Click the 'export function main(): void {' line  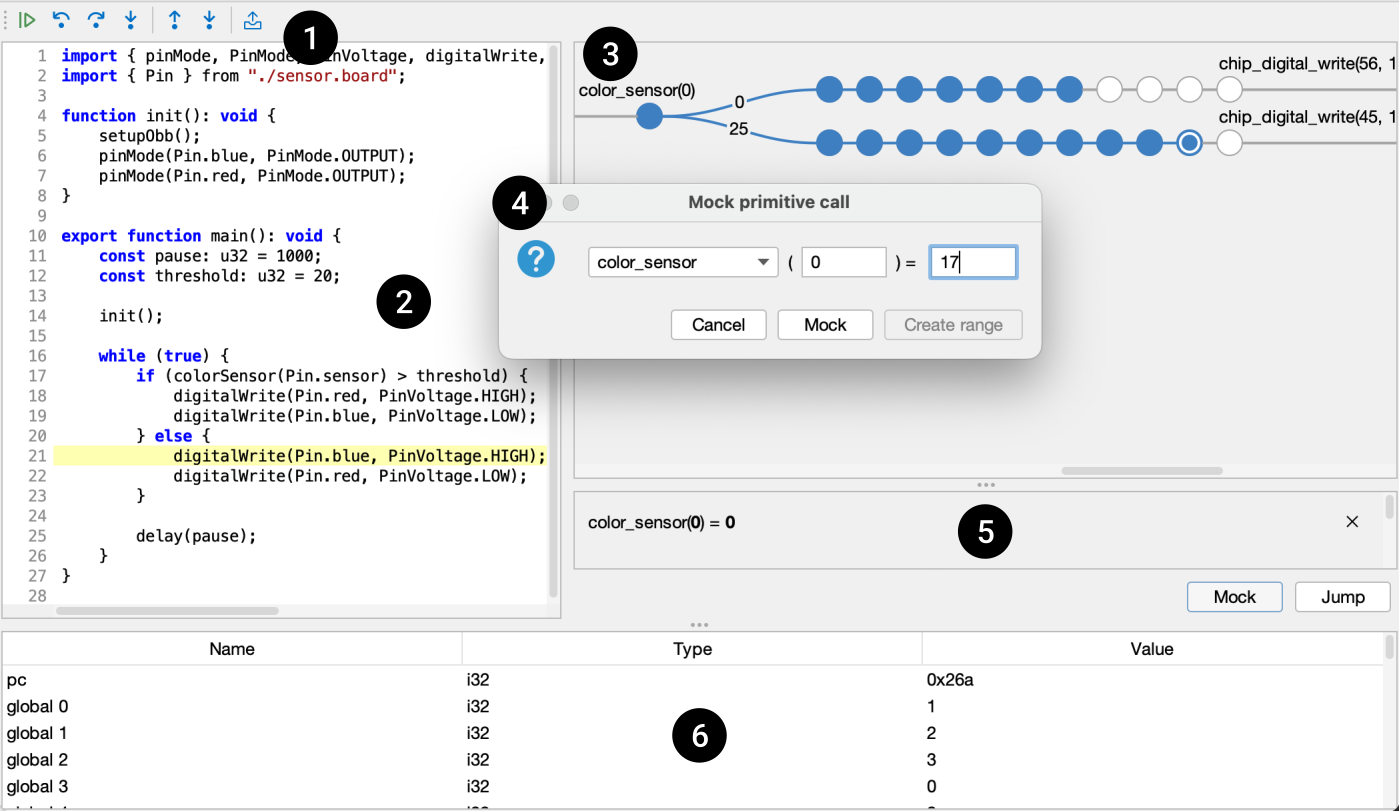pos(201,236)
